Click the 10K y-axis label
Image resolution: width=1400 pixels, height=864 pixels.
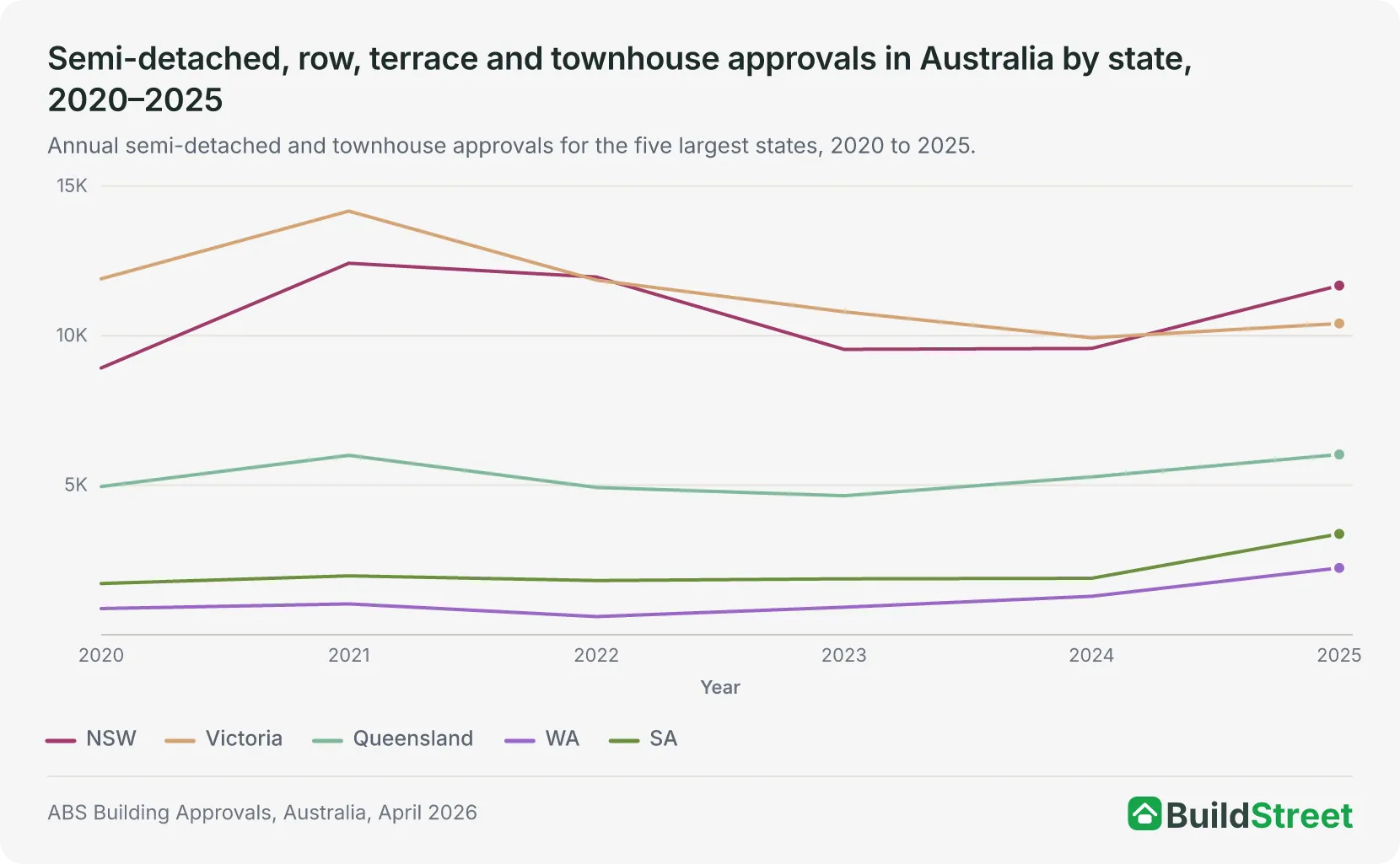pyautogui.click(x=72, y=335)
